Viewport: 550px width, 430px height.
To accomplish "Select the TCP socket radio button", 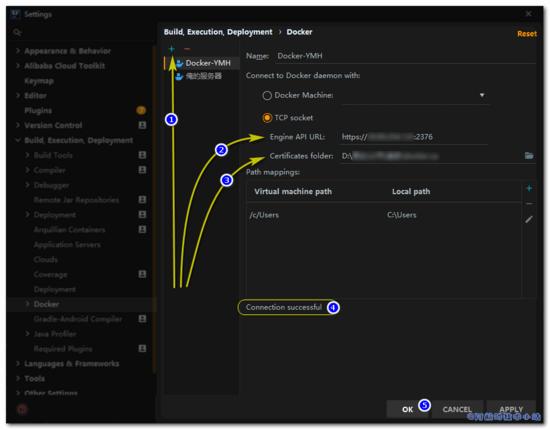I will [267, 118].
